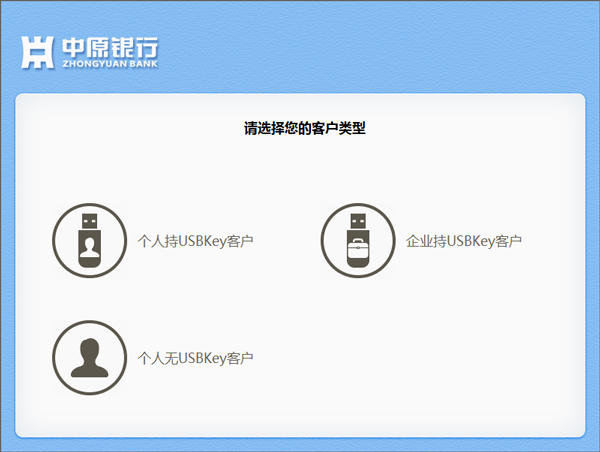Click the Zhongyuan Bank logo

click(x=89, y=52)
